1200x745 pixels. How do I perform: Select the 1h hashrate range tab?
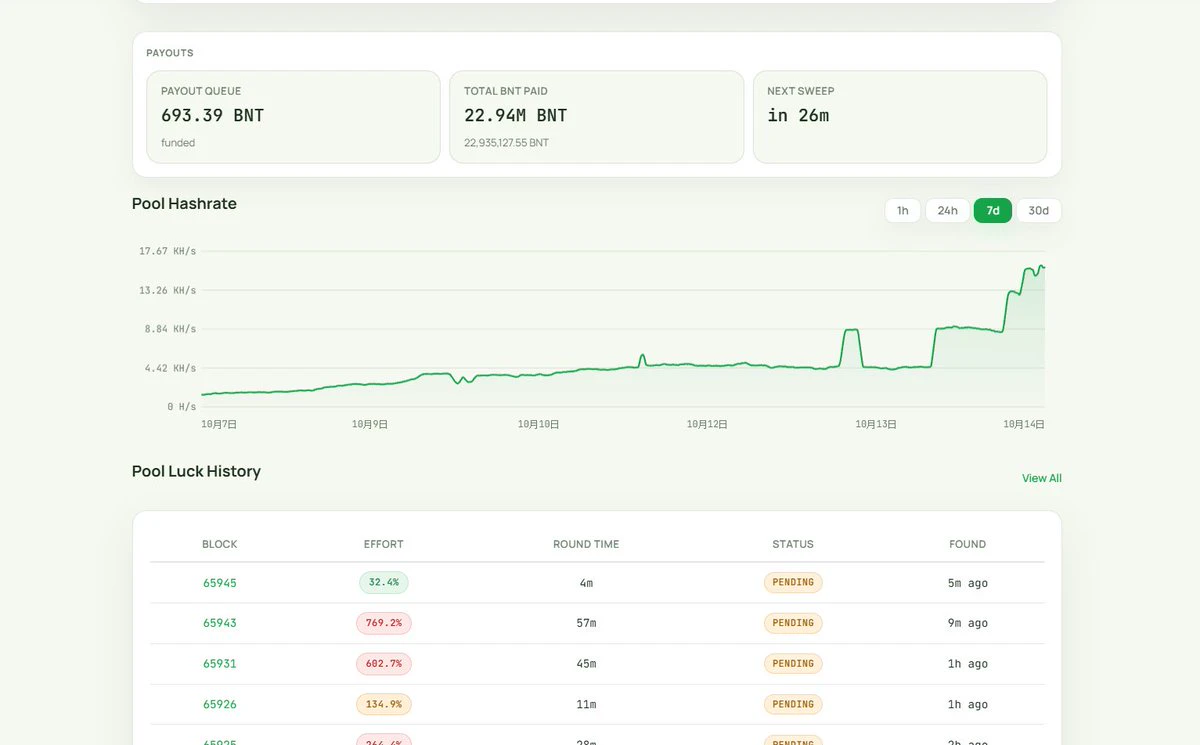coord(902,210)
